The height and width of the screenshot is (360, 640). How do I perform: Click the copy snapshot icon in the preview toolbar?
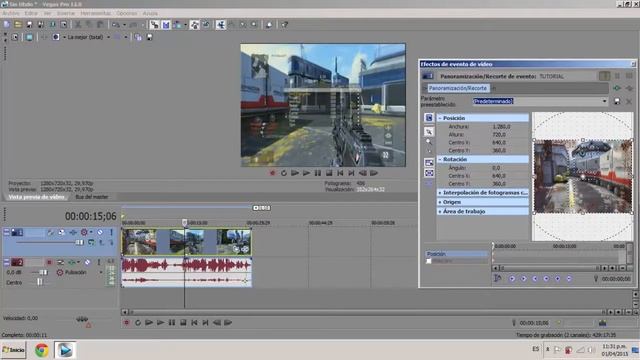coord(138,37)
